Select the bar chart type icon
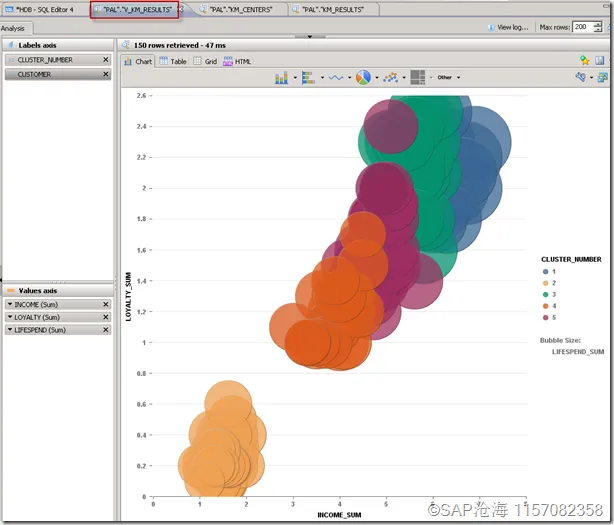Screen dimensions: 614x525 pyautogui.click(x=281, y=77)
